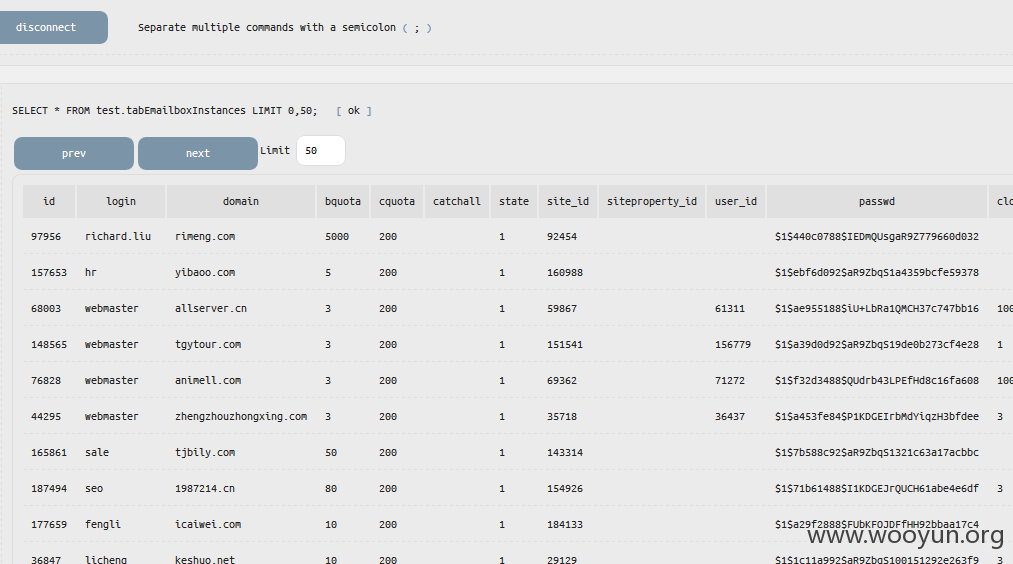This screenshot has height=564, width=1013.
Task: Click id cell 165861
Action: tap(49, 453)
